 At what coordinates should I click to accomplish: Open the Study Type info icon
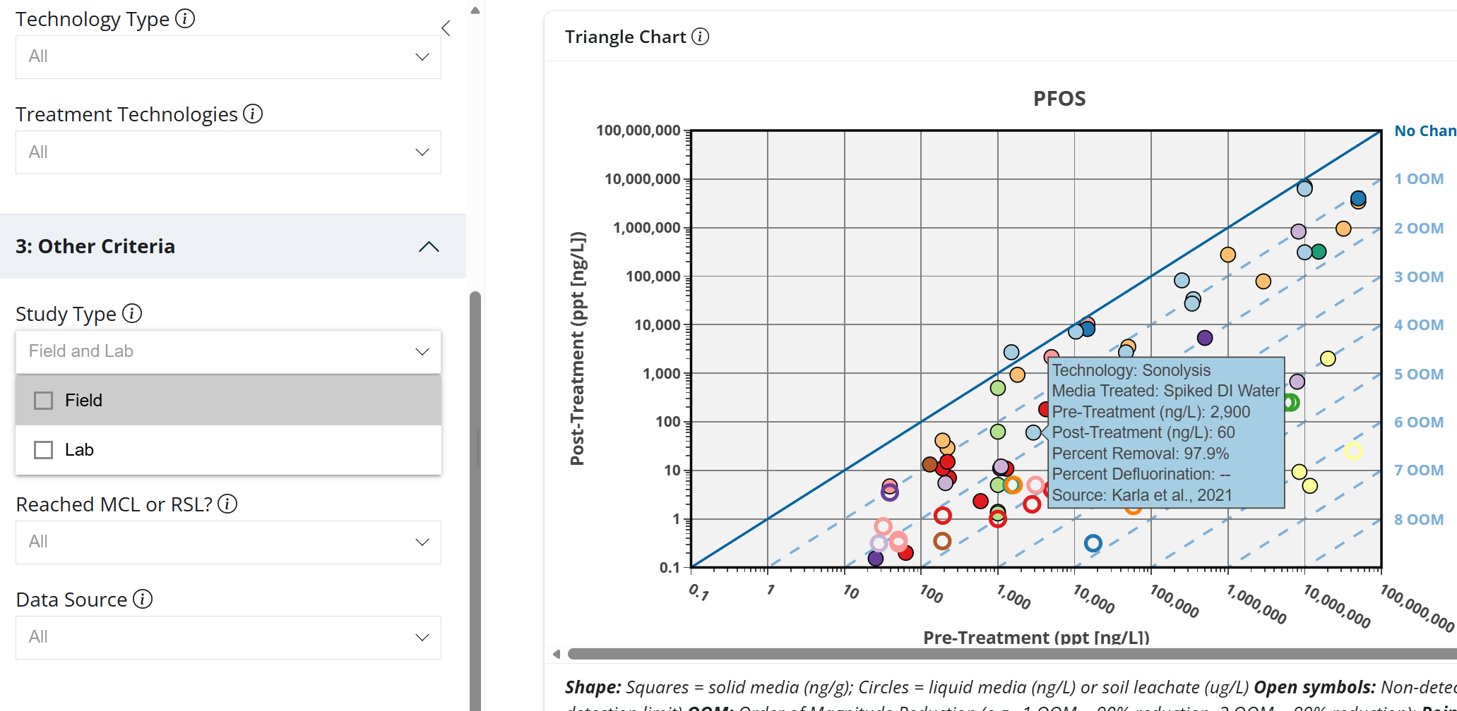pos(132,314)
